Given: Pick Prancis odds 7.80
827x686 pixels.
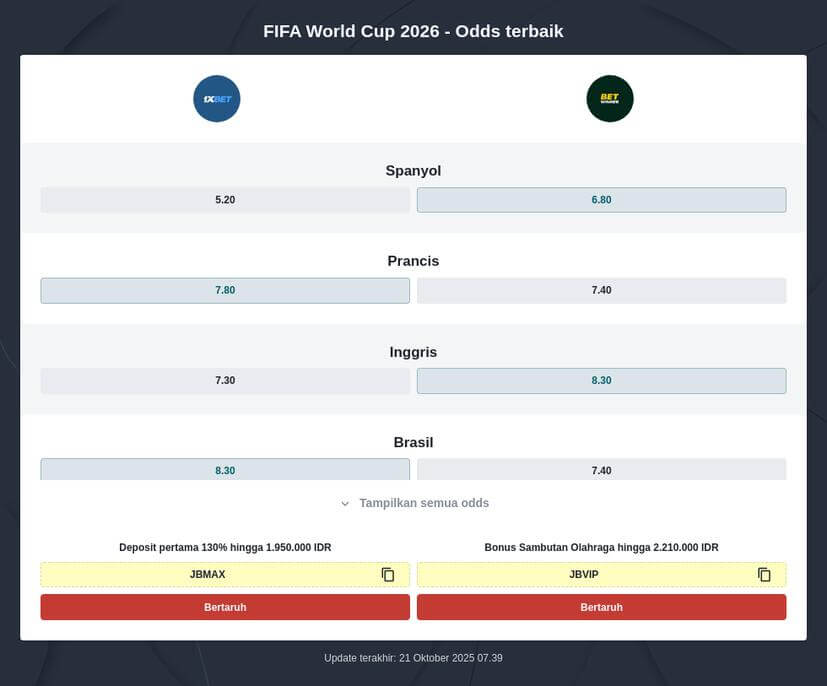Looking at the screenshot, I should 225,290.
